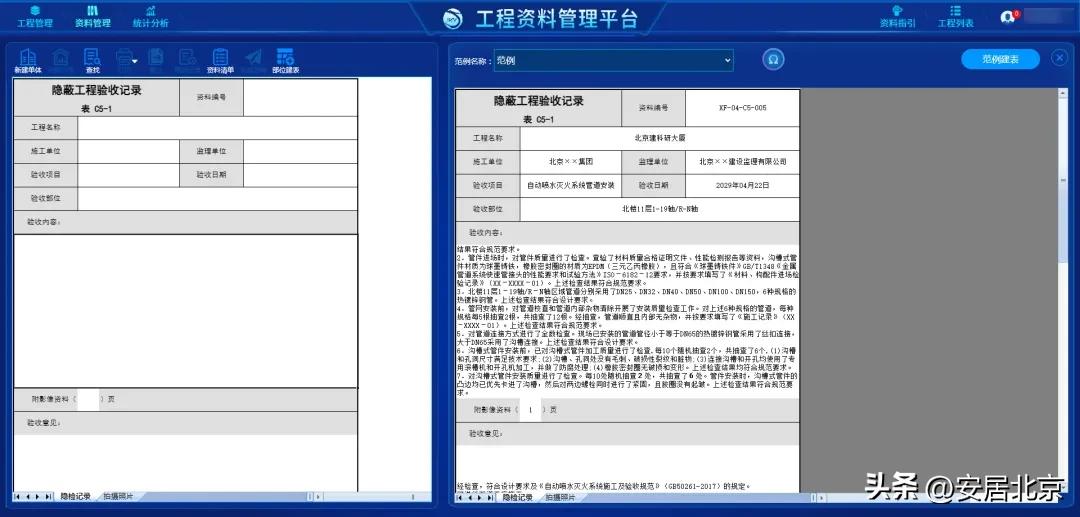Click the empty 资料编号 field in the left form
1080x517 pixels.
[x=300, y=97]
